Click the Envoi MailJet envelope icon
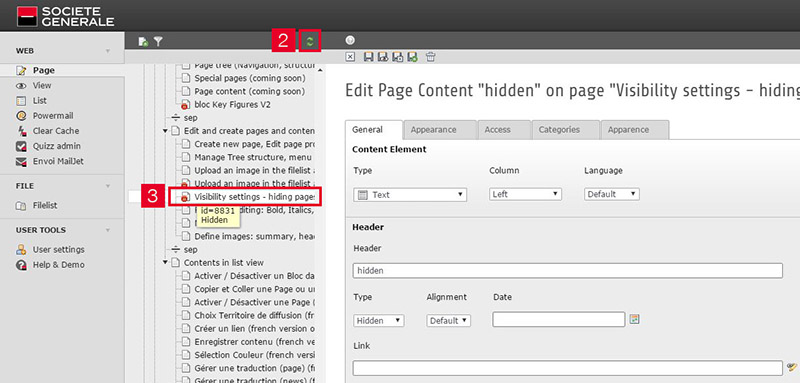 (x=21, y=162)
